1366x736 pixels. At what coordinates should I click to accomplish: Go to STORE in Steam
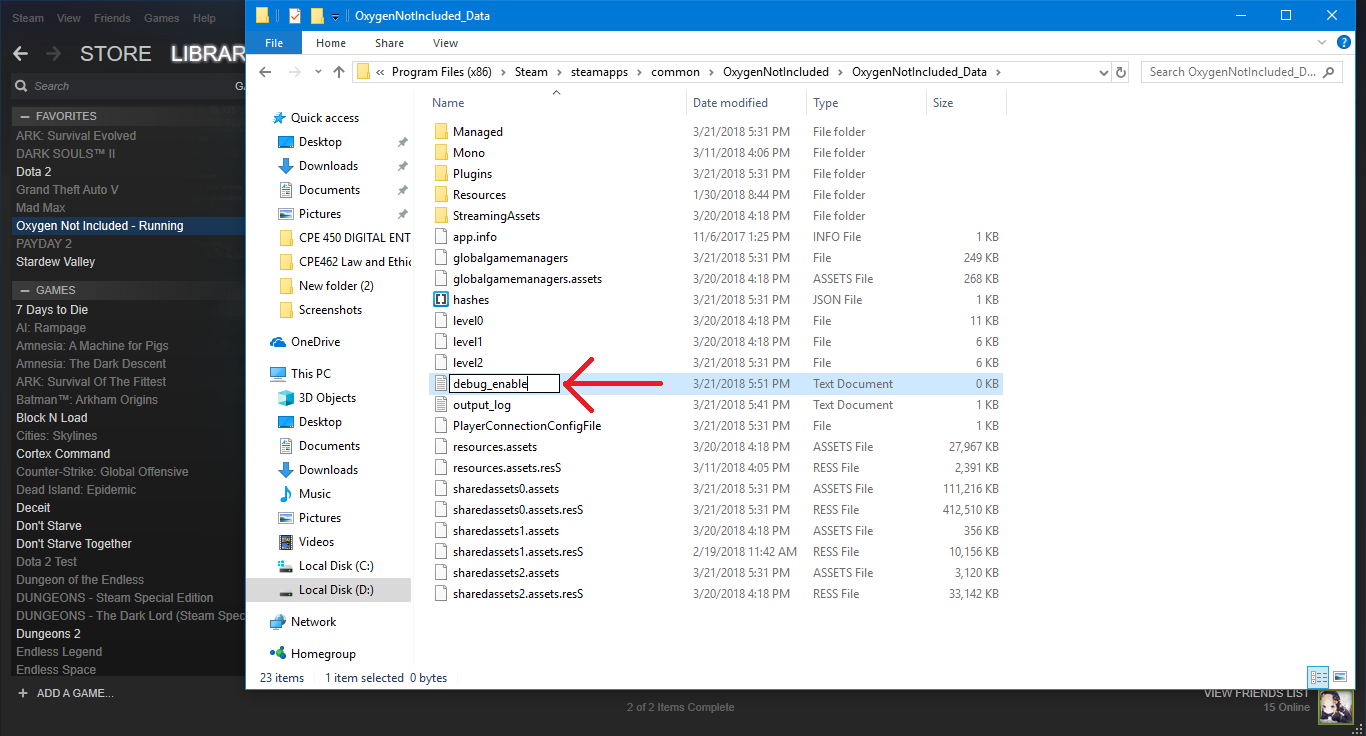(116, 54)
